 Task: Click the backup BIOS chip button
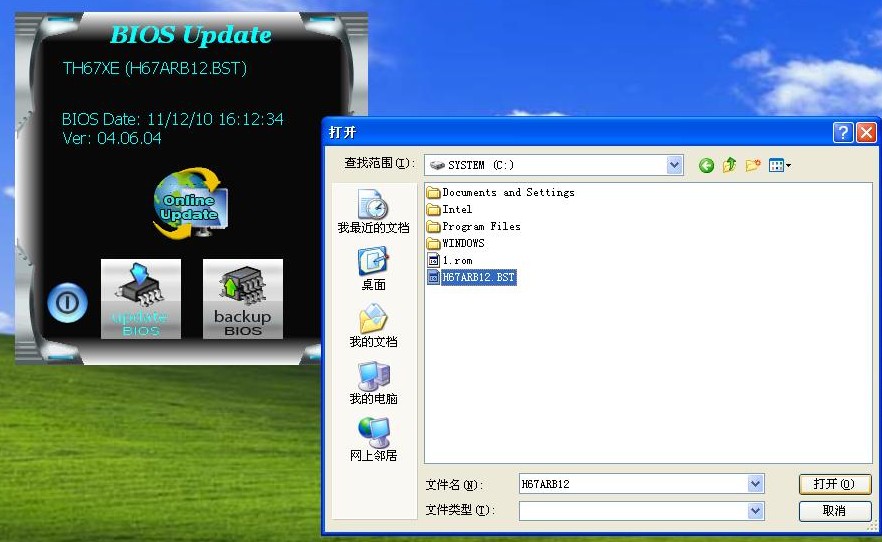point(242,299)
